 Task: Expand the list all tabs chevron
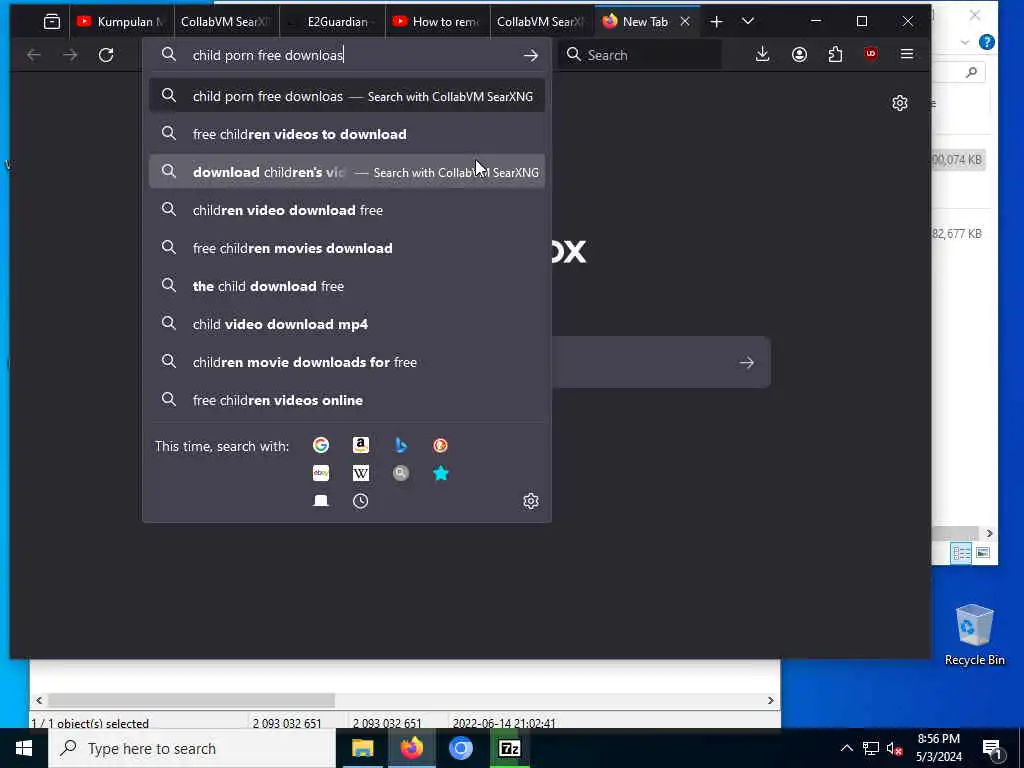click(748, 22)
